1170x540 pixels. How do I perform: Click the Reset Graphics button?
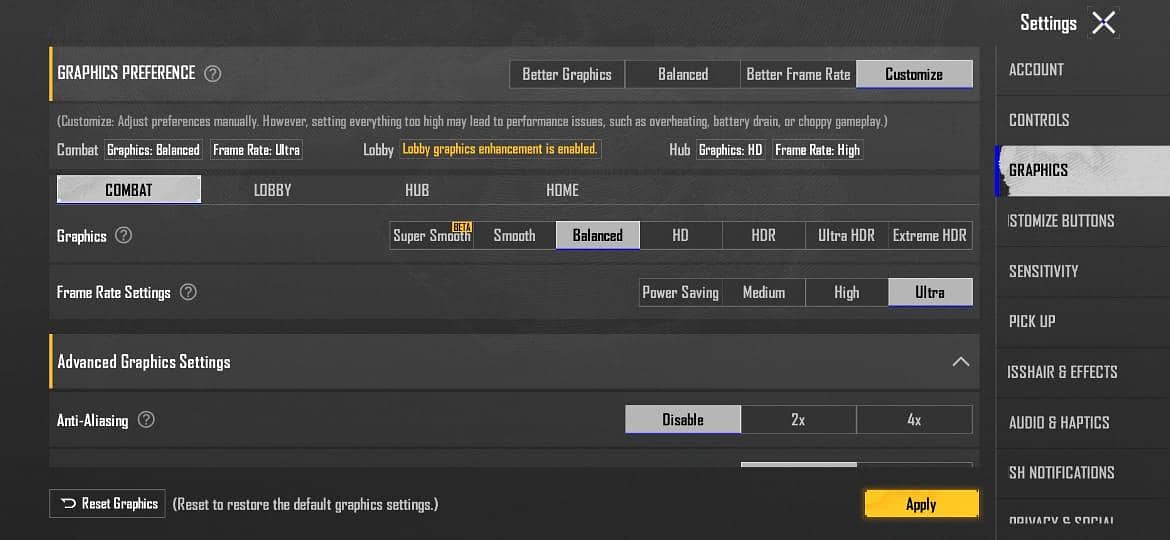coord(109,504)
